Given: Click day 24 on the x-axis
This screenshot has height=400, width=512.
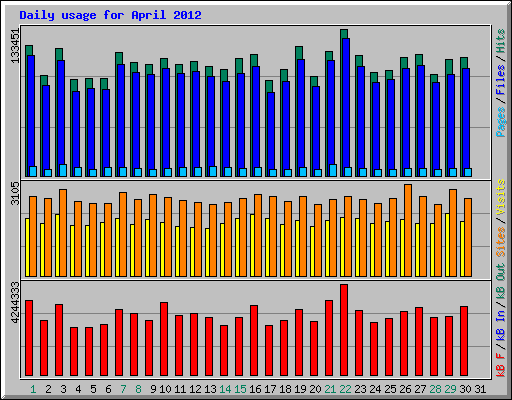Looking at the screenshot, I should click(x=375, y=389).
